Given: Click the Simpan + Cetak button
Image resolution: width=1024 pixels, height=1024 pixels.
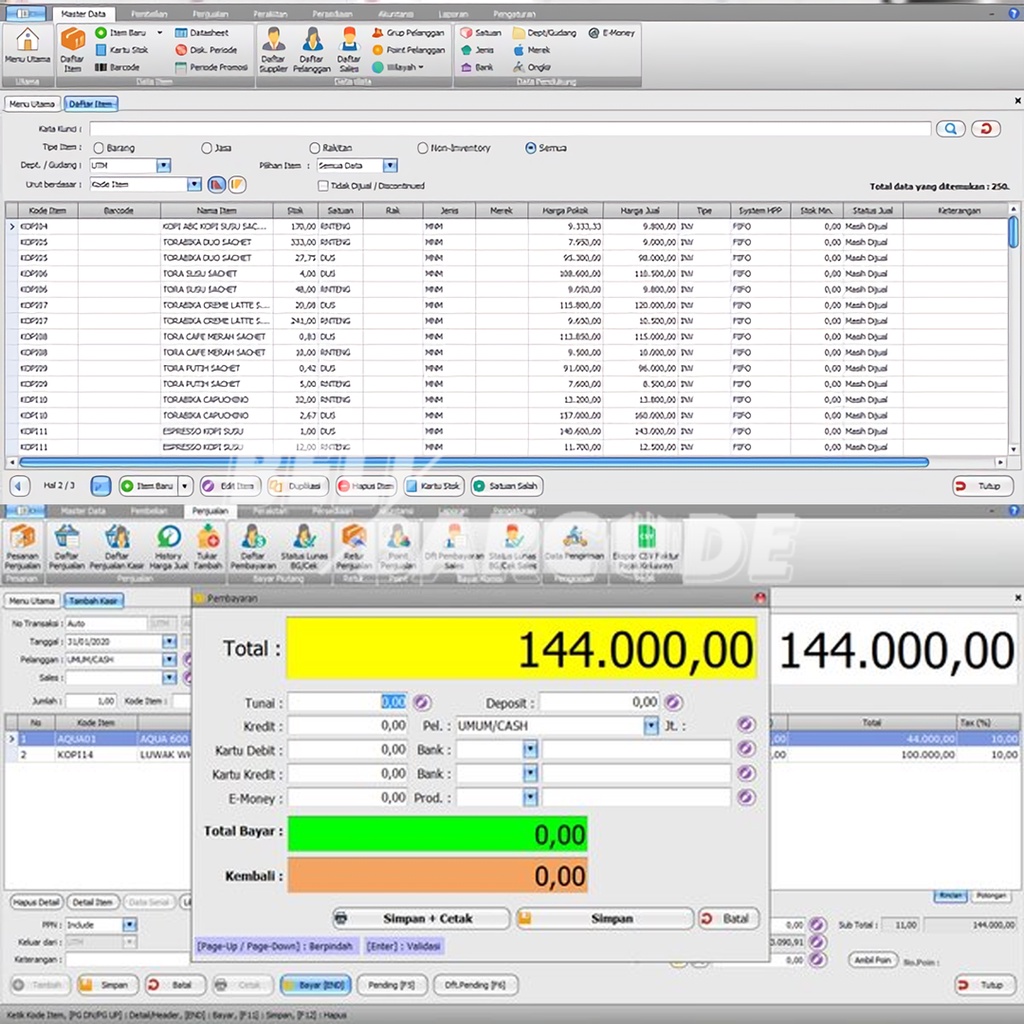Looking at the screenshot, I should click(x=421, y=918).
